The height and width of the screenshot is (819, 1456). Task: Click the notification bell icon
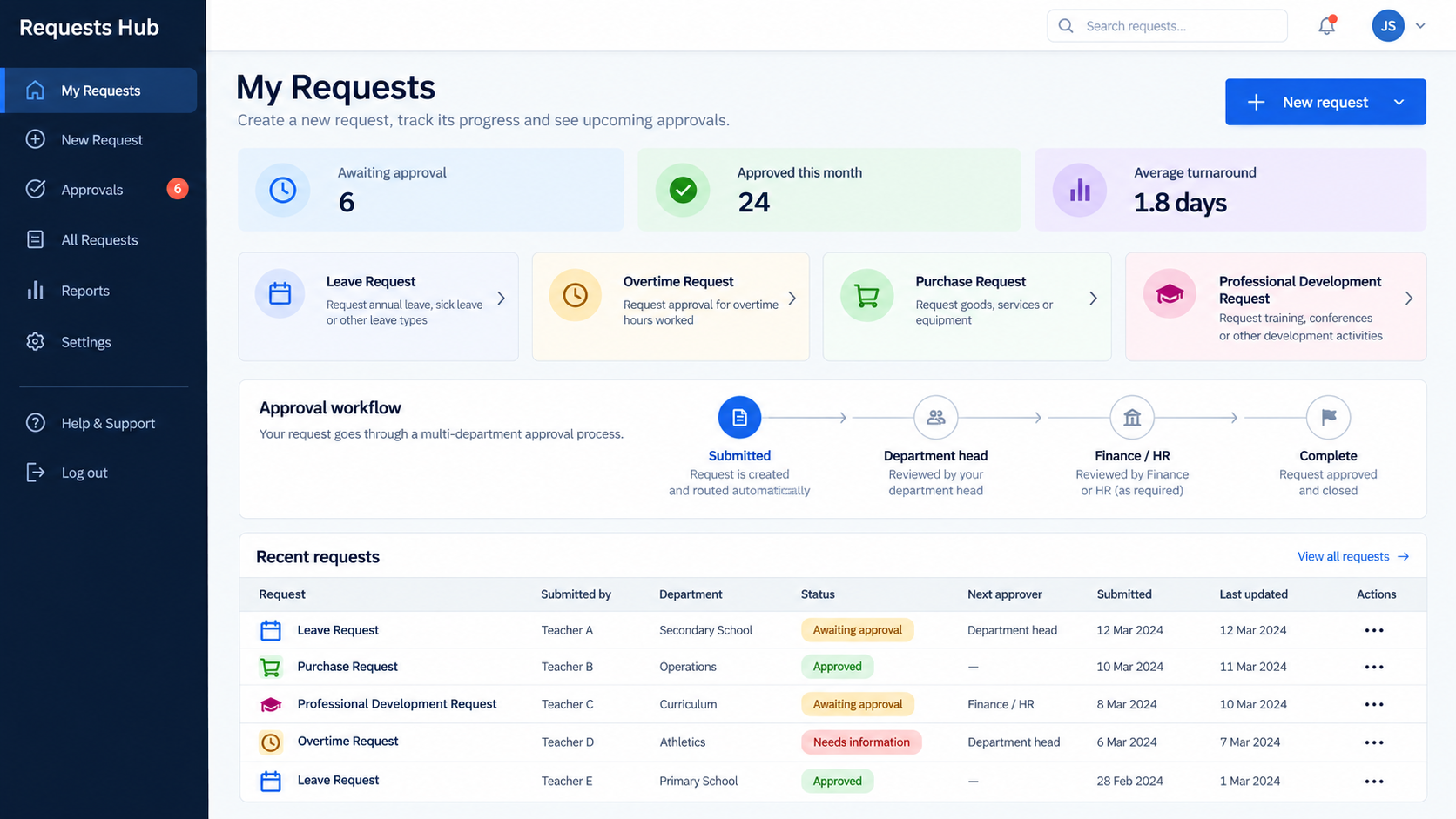1326,25
